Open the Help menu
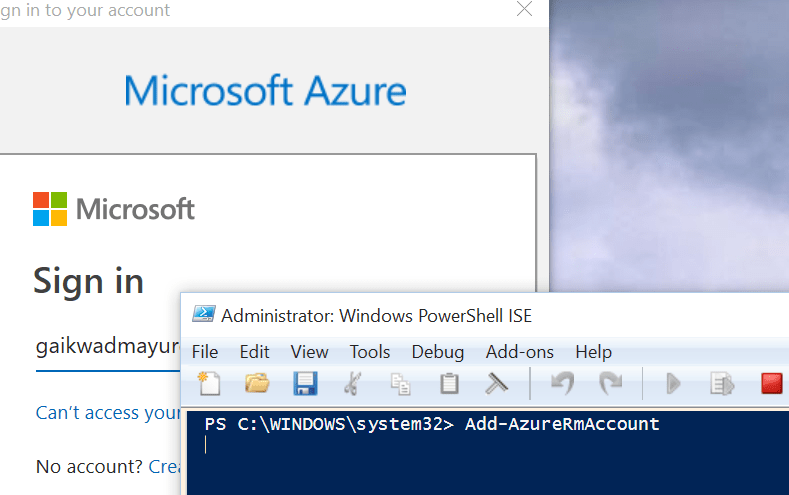Viewport: 789px width, 495px height. tap(594, 352)
